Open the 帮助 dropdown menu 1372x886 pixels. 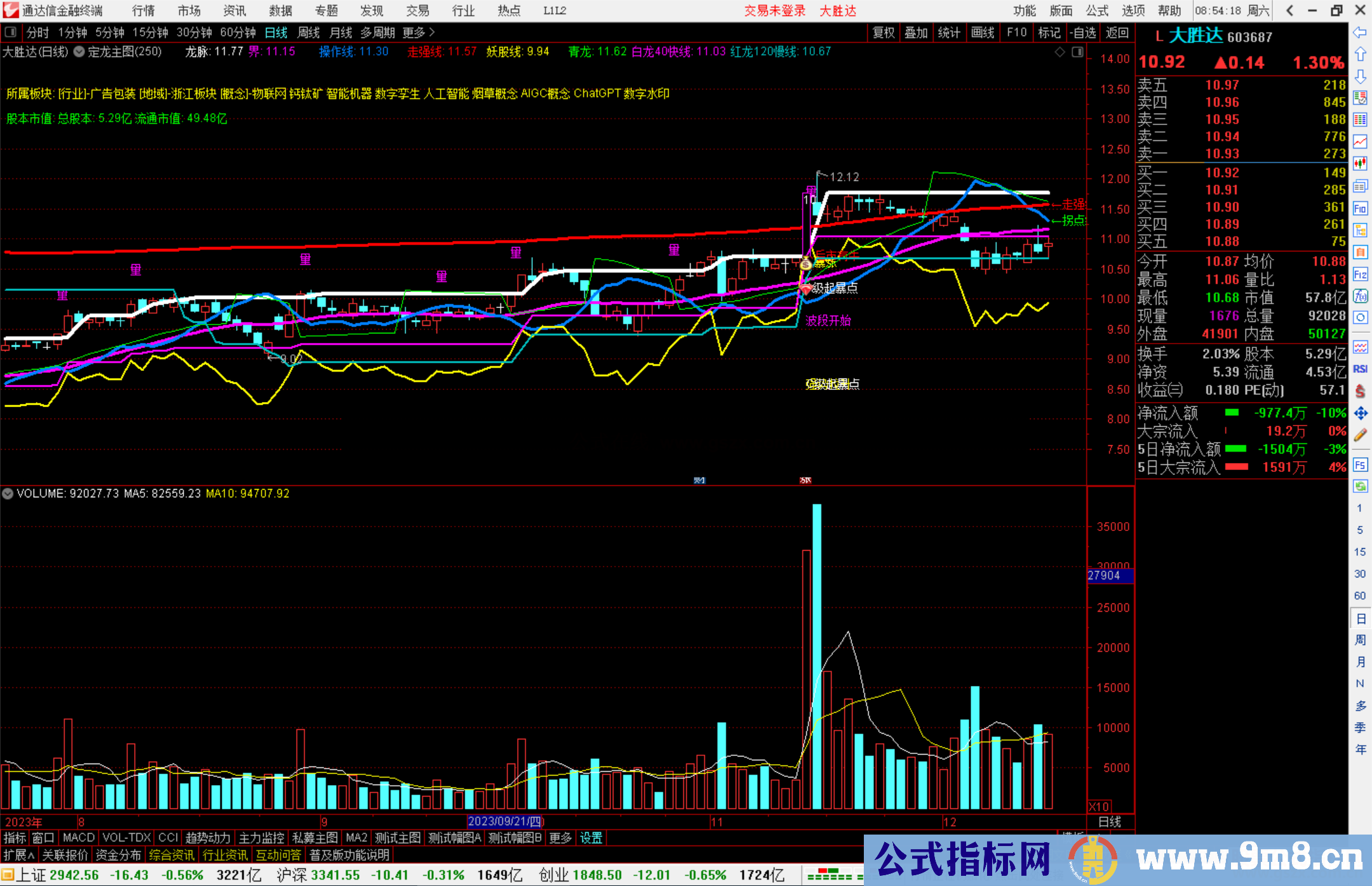[1169, 11]
